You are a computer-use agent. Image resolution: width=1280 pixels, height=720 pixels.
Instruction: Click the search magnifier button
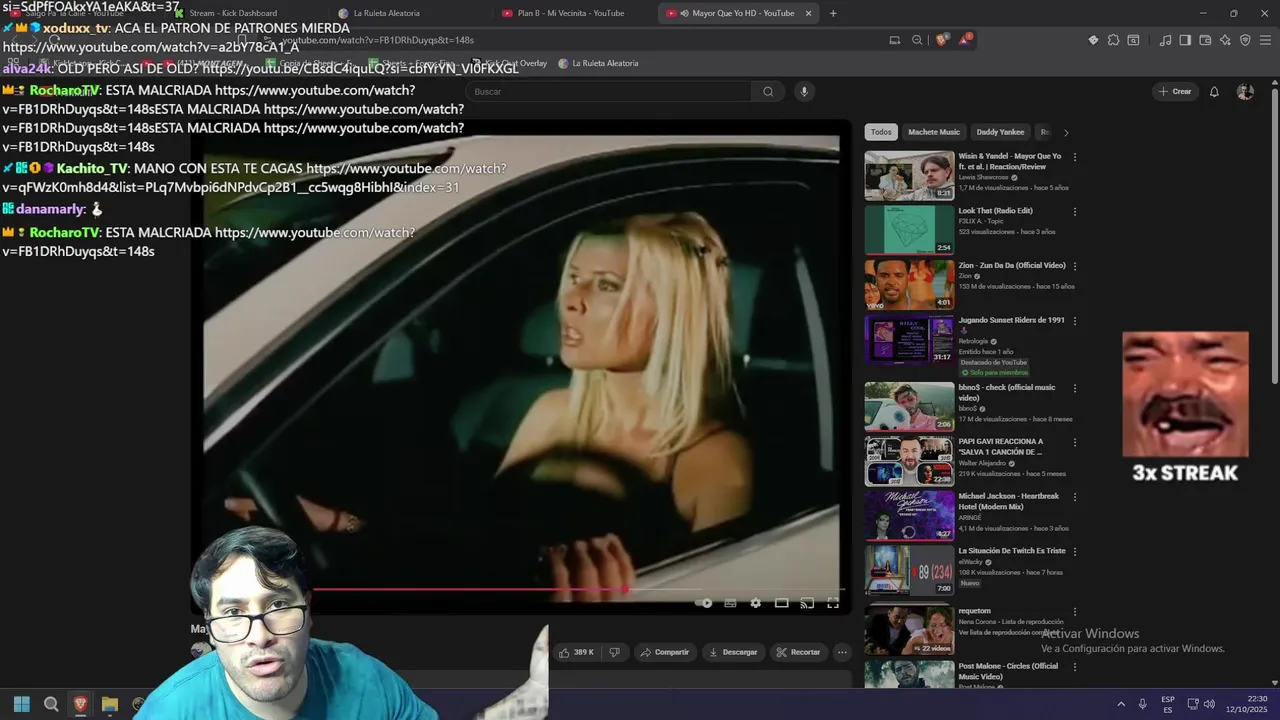pyautogui.click(x=768, y=91)
